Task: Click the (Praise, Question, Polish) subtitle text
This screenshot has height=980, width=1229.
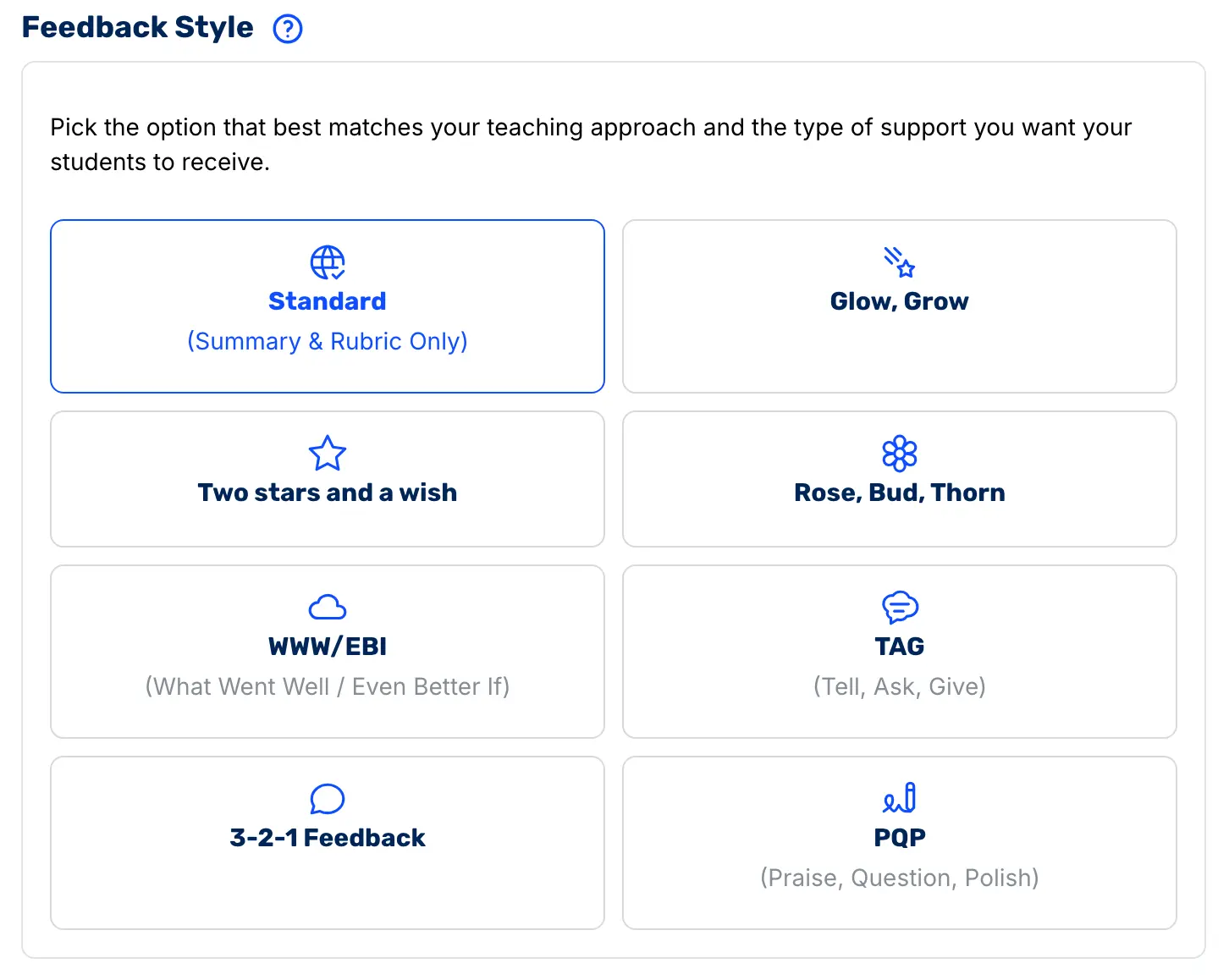Action: click(x=899, y=878)
